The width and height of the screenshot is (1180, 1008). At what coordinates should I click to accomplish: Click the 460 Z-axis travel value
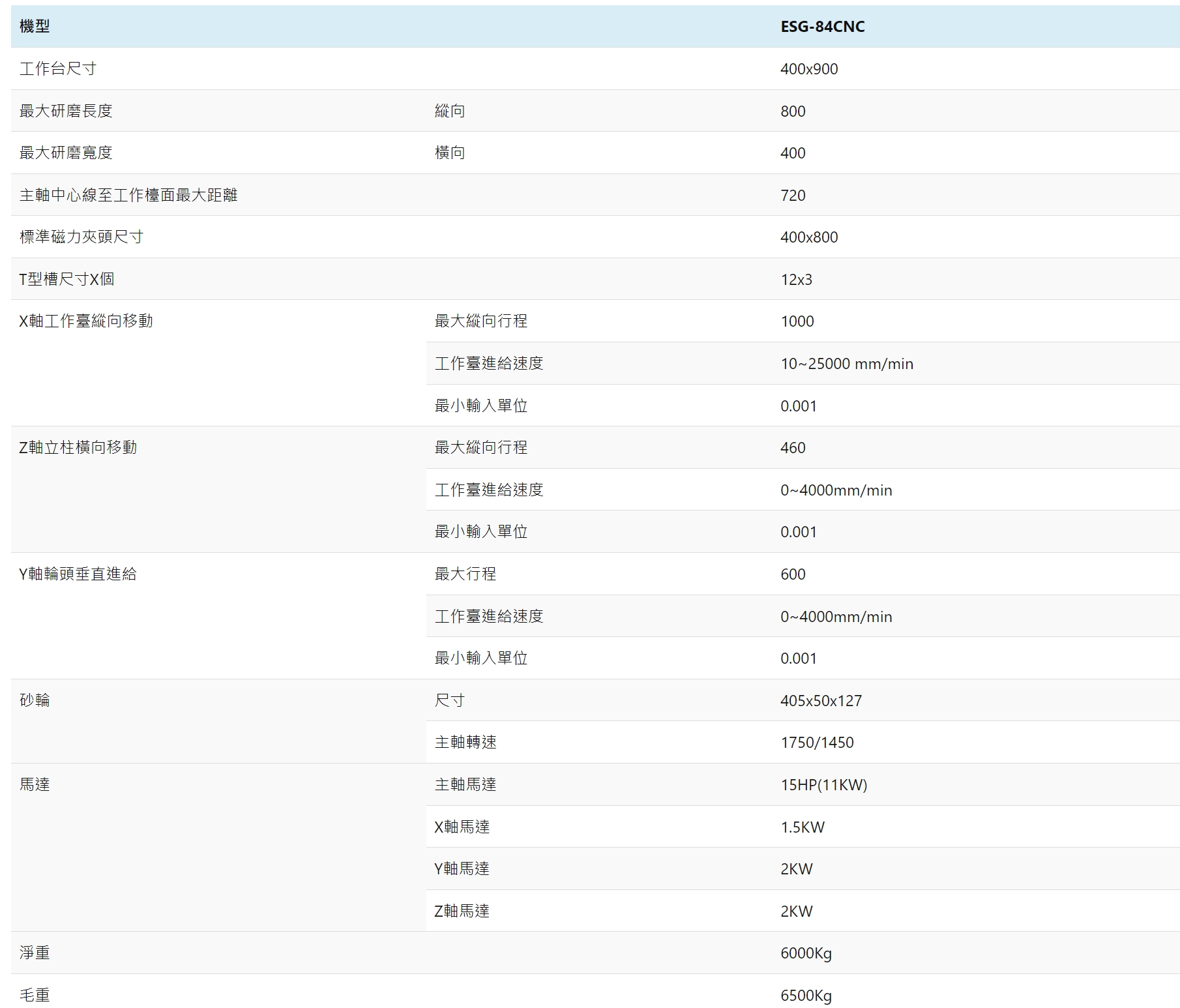(x=793, y=448)
